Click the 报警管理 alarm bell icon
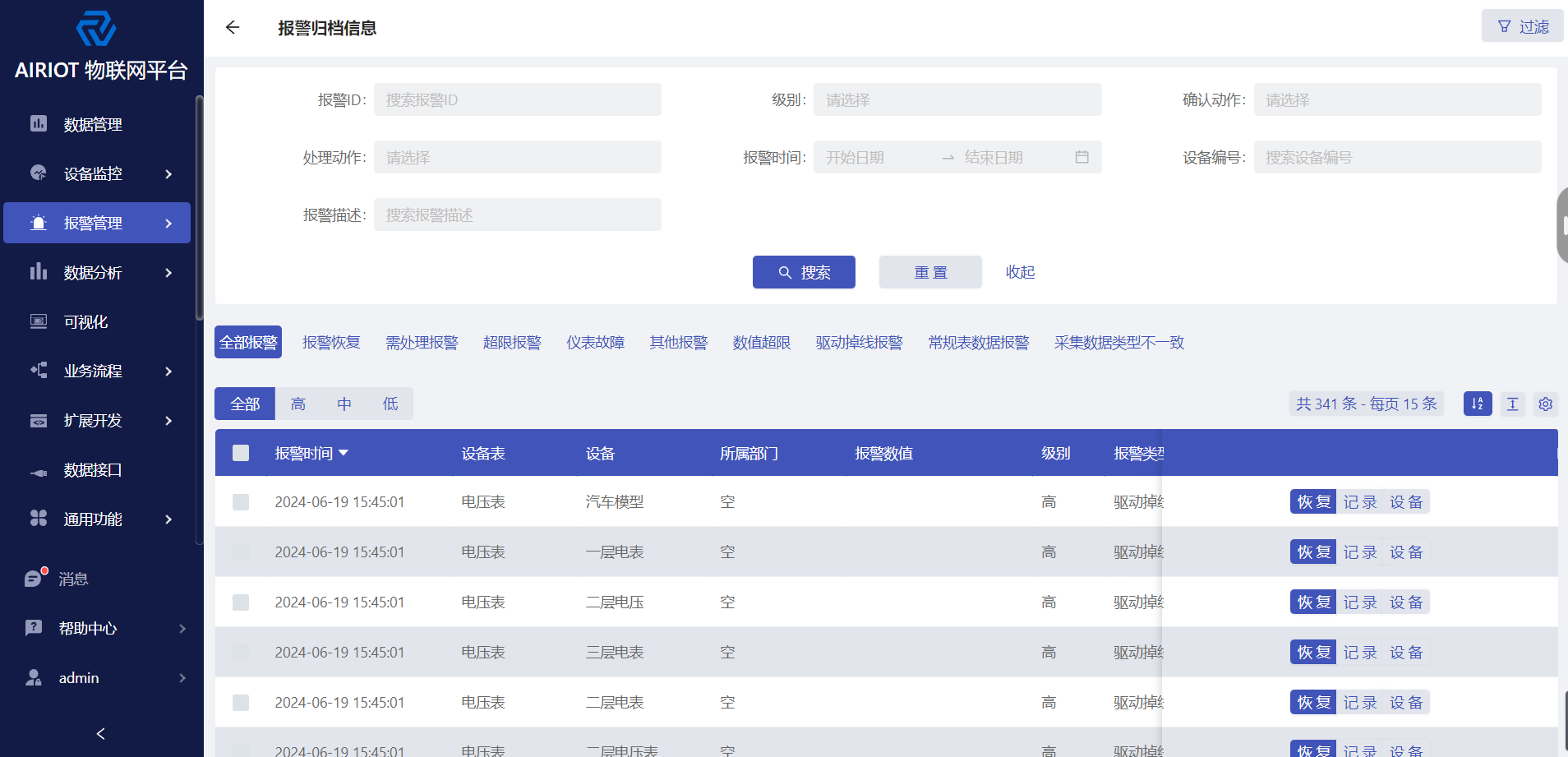 pos(39,222)
